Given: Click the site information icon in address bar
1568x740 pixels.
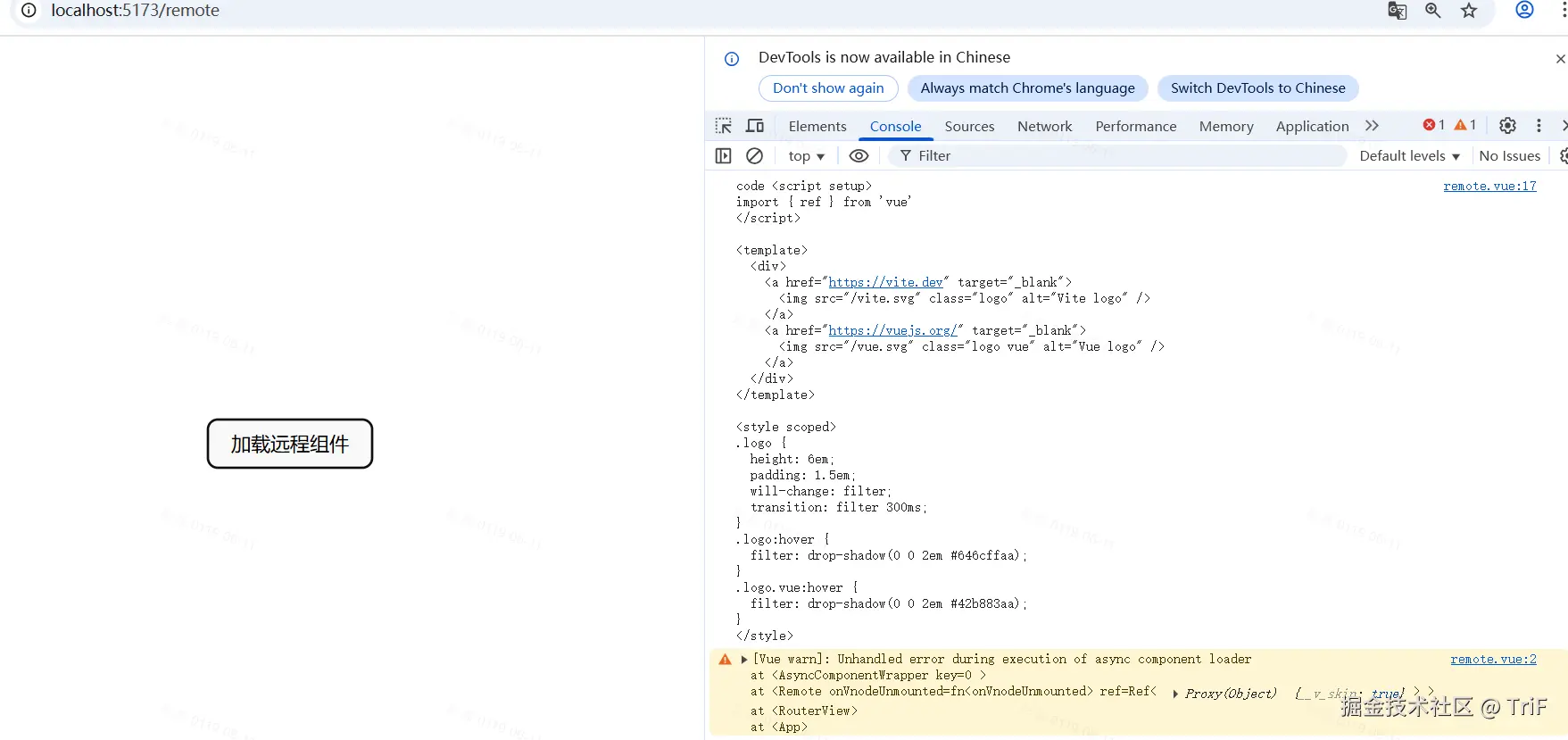Looking at the screenshot, I should pos(29,11).
